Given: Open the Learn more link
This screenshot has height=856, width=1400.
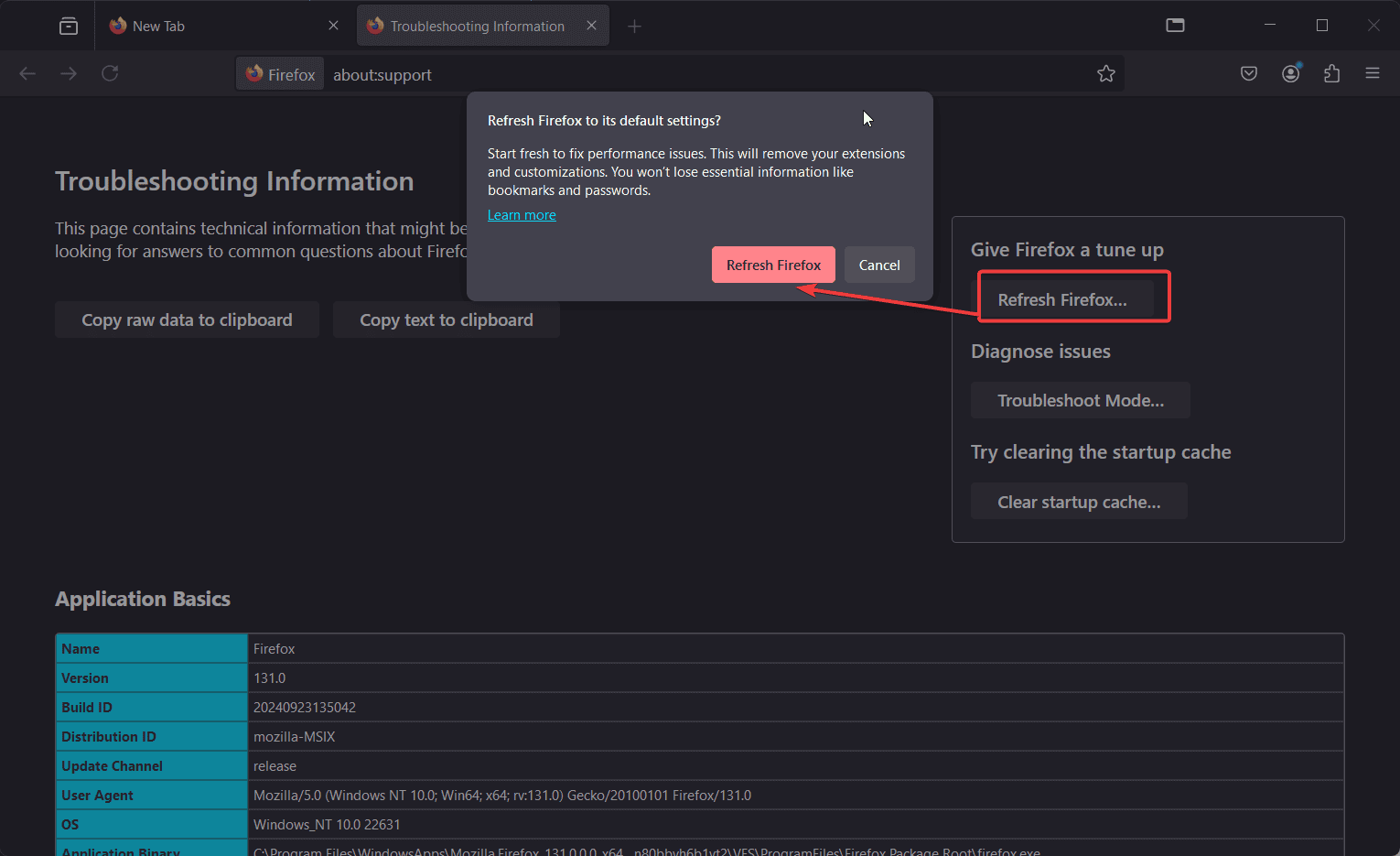Looking at the screenshot, I should [522, 215].
